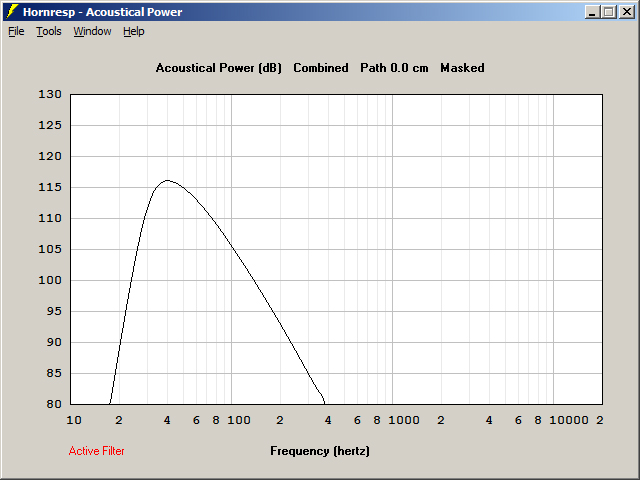The image size is (640, 480).
Task: Click the 1000 Hz frequency axis label
Action: pos(404,420)
